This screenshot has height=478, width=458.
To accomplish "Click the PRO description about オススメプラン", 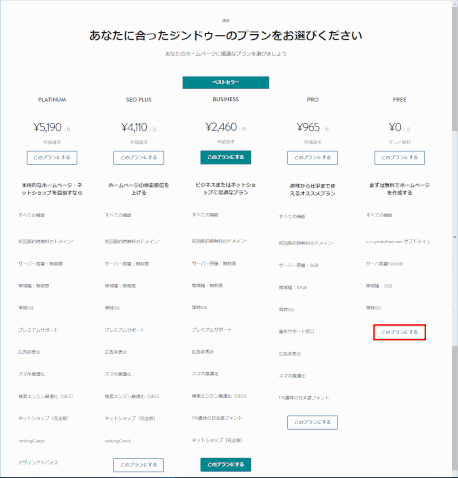I will click(312, 190).
